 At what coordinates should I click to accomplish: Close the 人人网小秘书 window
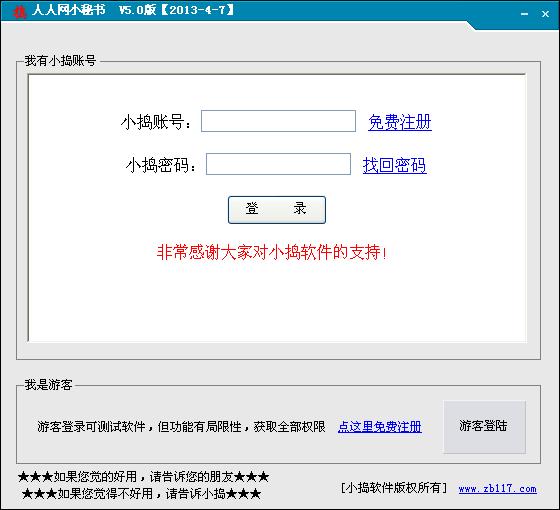click(x=545, y=14)
